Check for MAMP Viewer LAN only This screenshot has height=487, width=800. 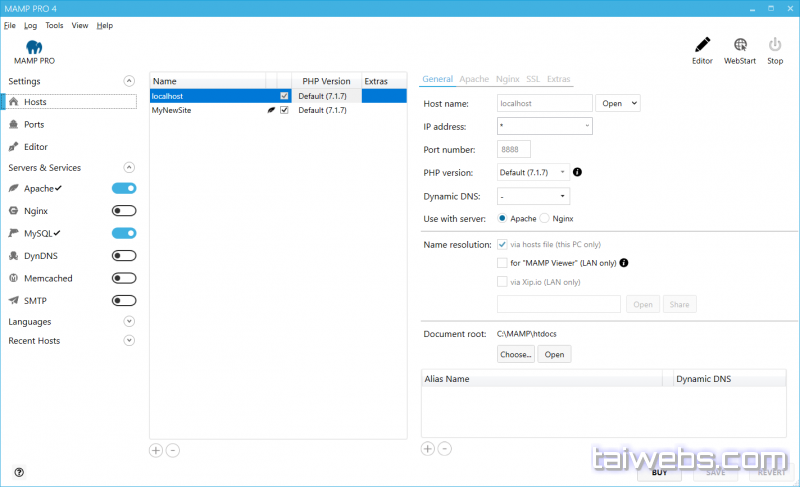pos(502,263)
